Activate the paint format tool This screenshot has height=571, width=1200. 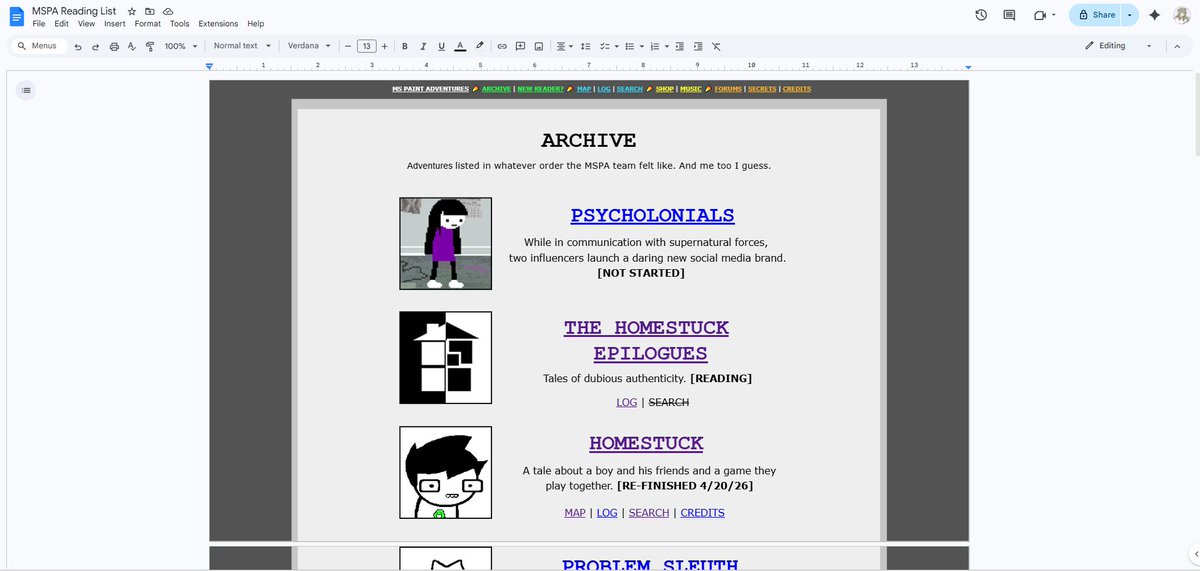click(150, 46)
